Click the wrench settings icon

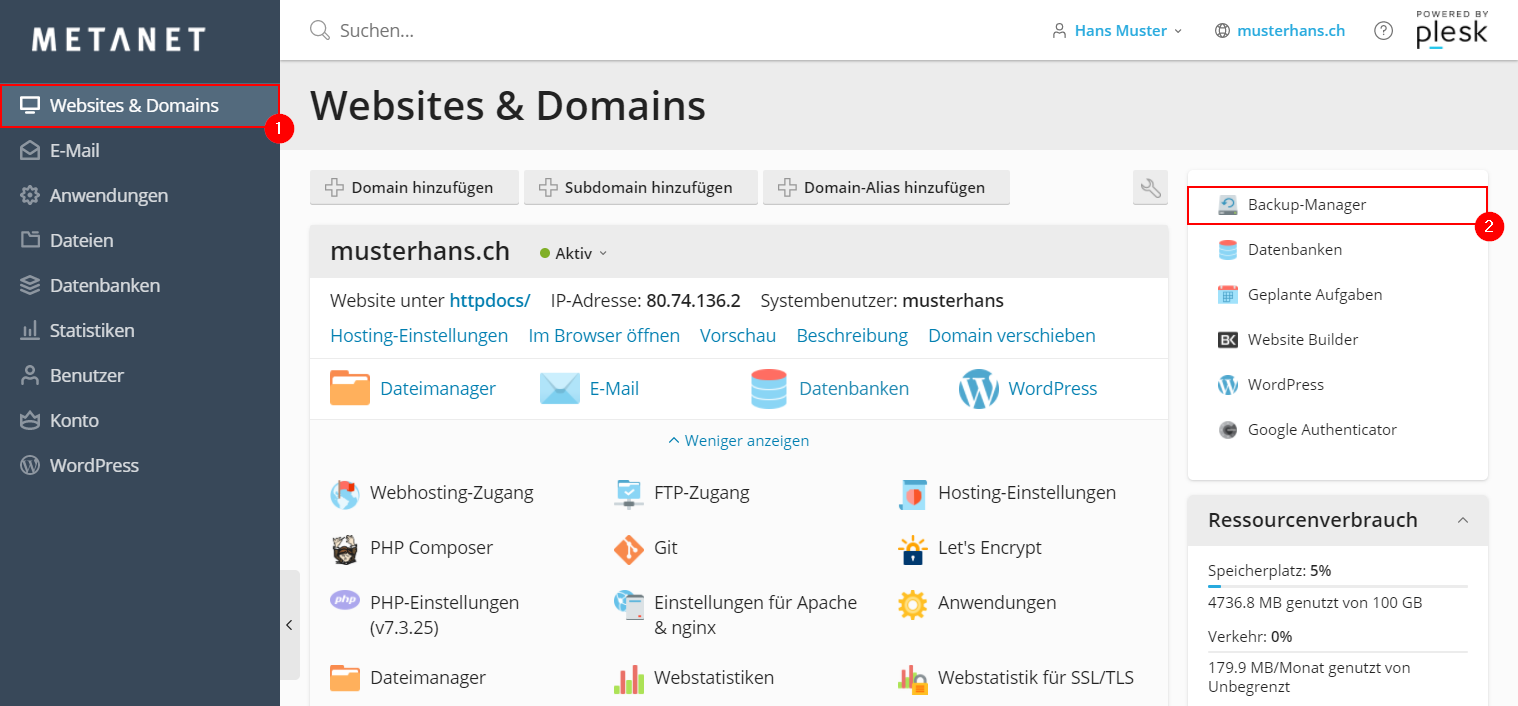pyautogui.click(x=1150, y=187)
